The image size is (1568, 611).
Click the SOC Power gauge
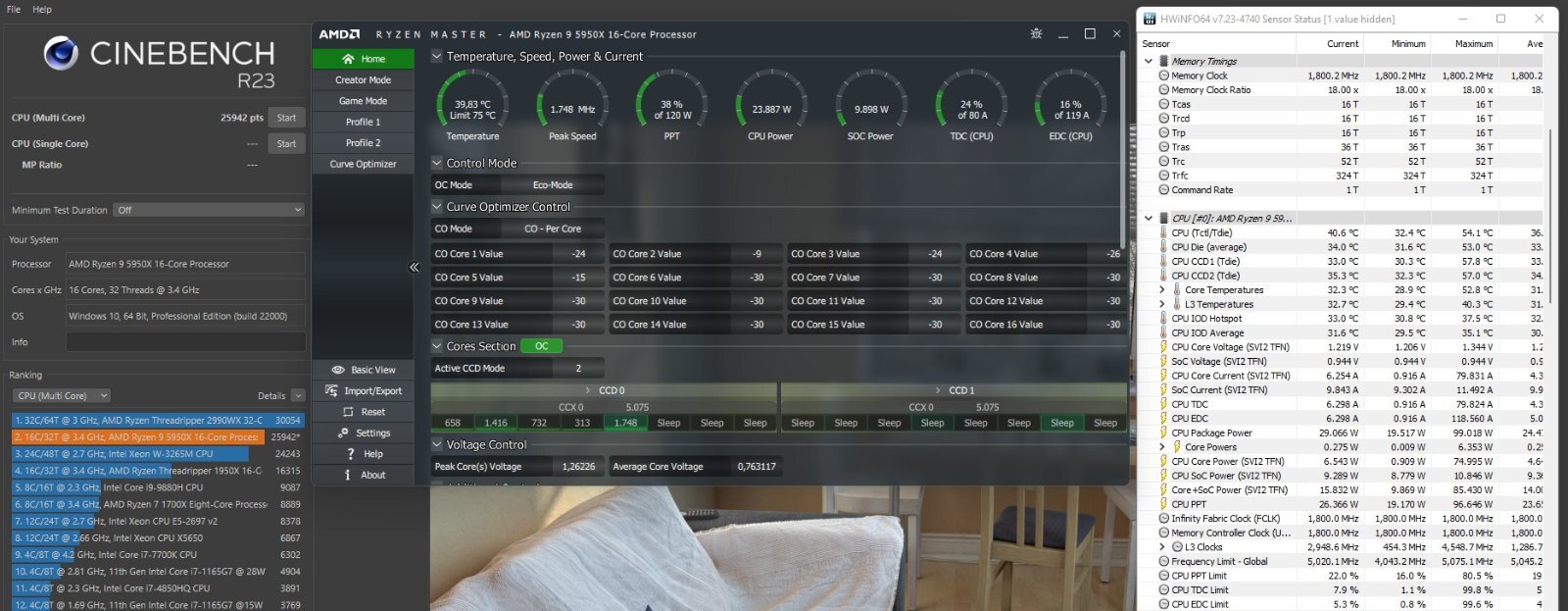870,103
